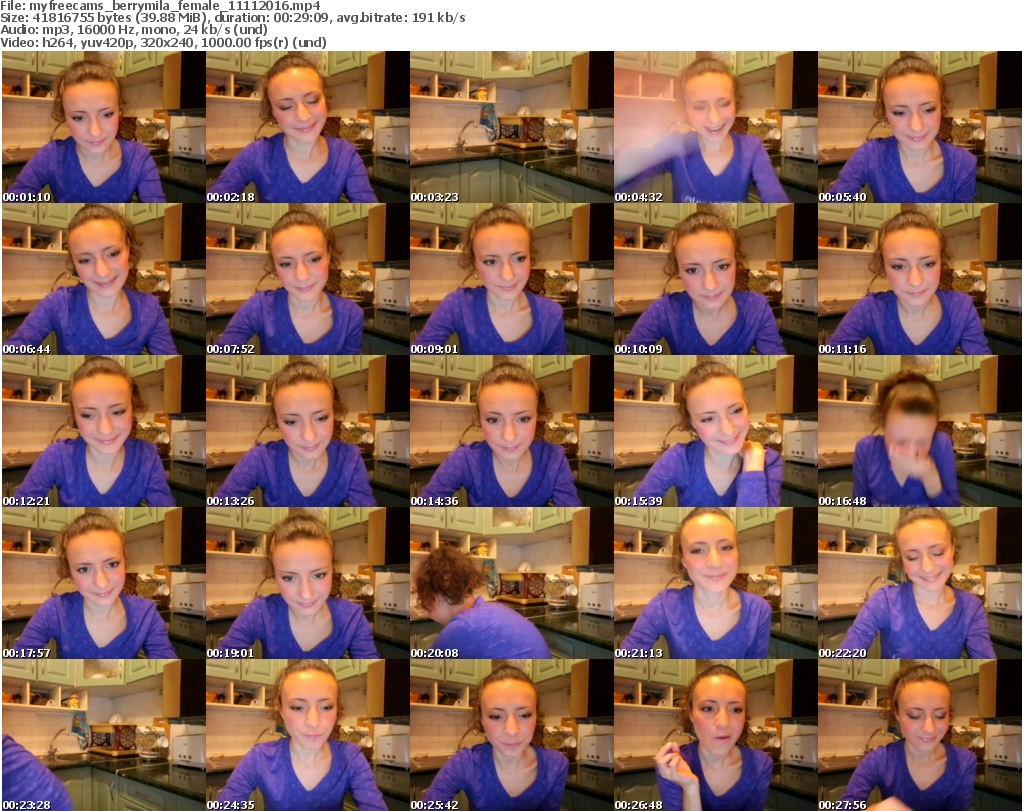Click the 00:24:35 timestamp label
The width and height of the screenshot is (1024, 811).
[231, 805]
